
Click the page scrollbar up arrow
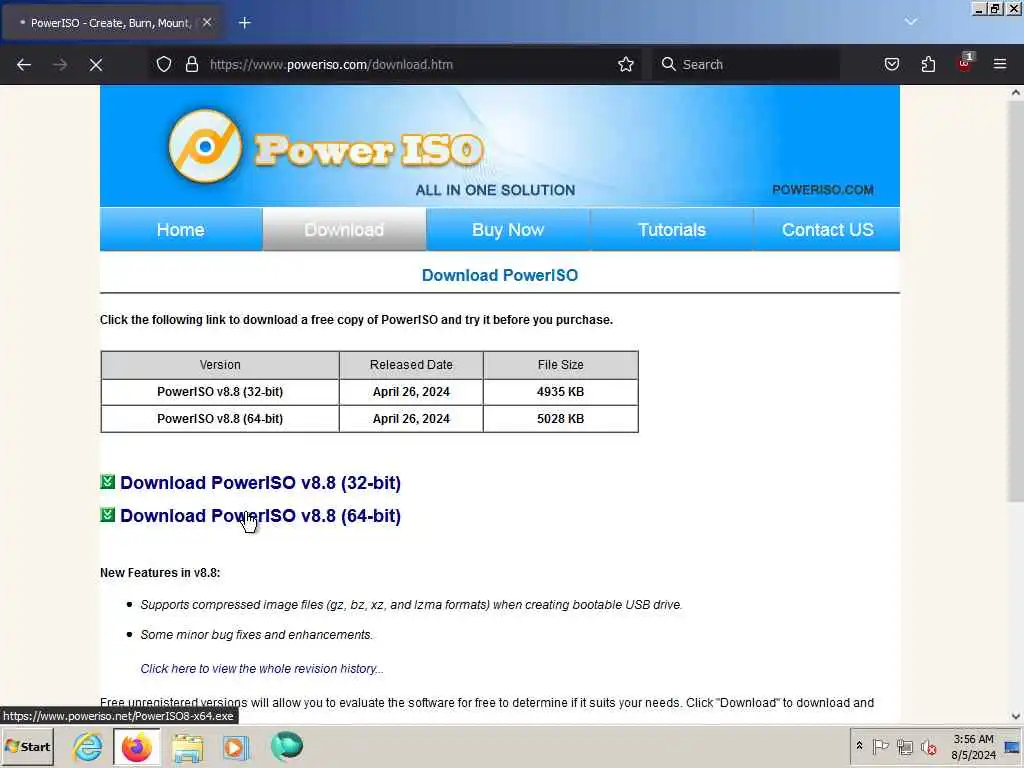coord(1016,93)
